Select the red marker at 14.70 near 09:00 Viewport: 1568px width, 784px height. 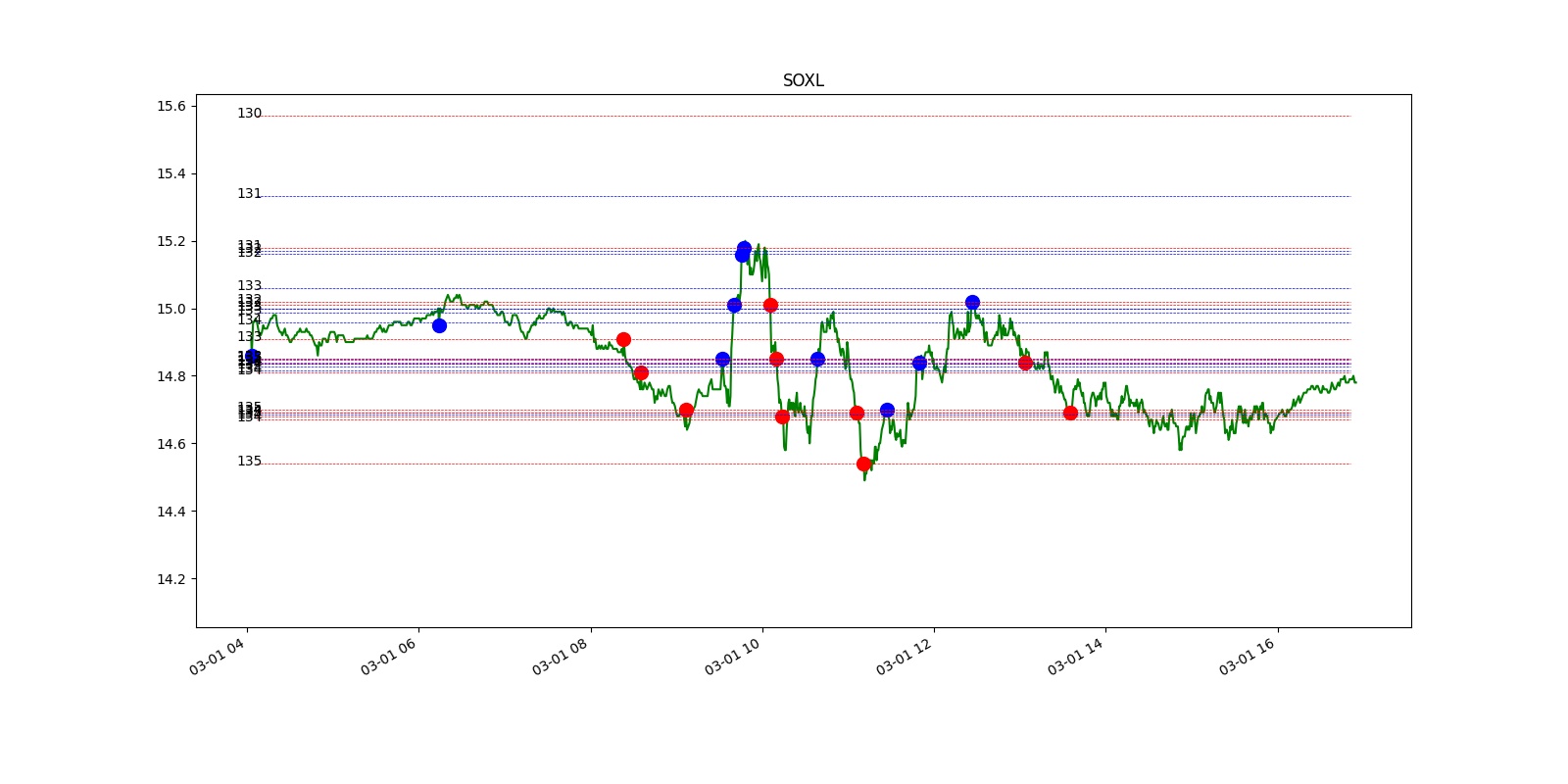click(x=686, y=410)
